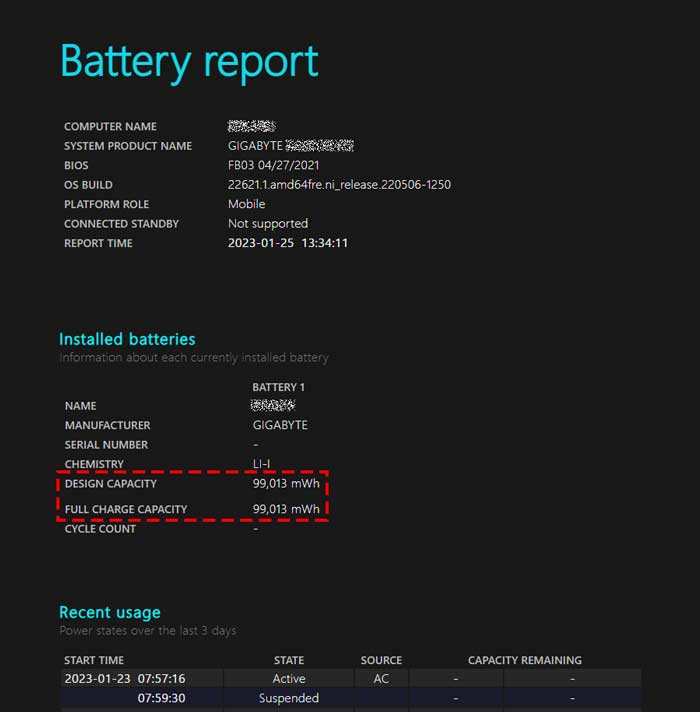Select the 'MANUFACTURER' label

coord(108,425)
